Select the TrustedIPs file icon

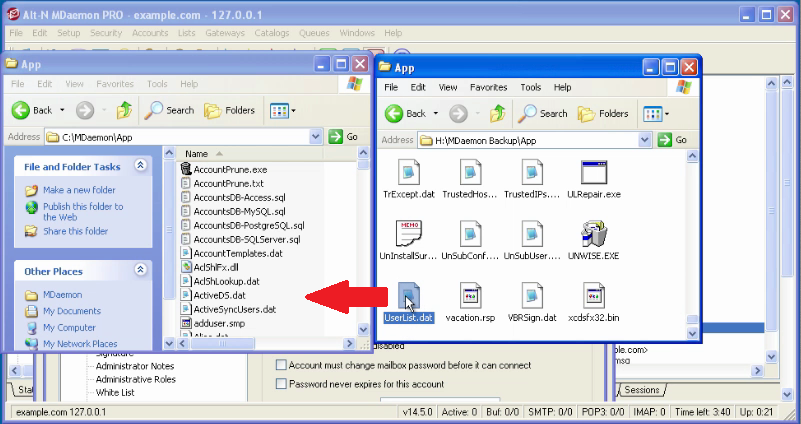click(x=532, y=173)
